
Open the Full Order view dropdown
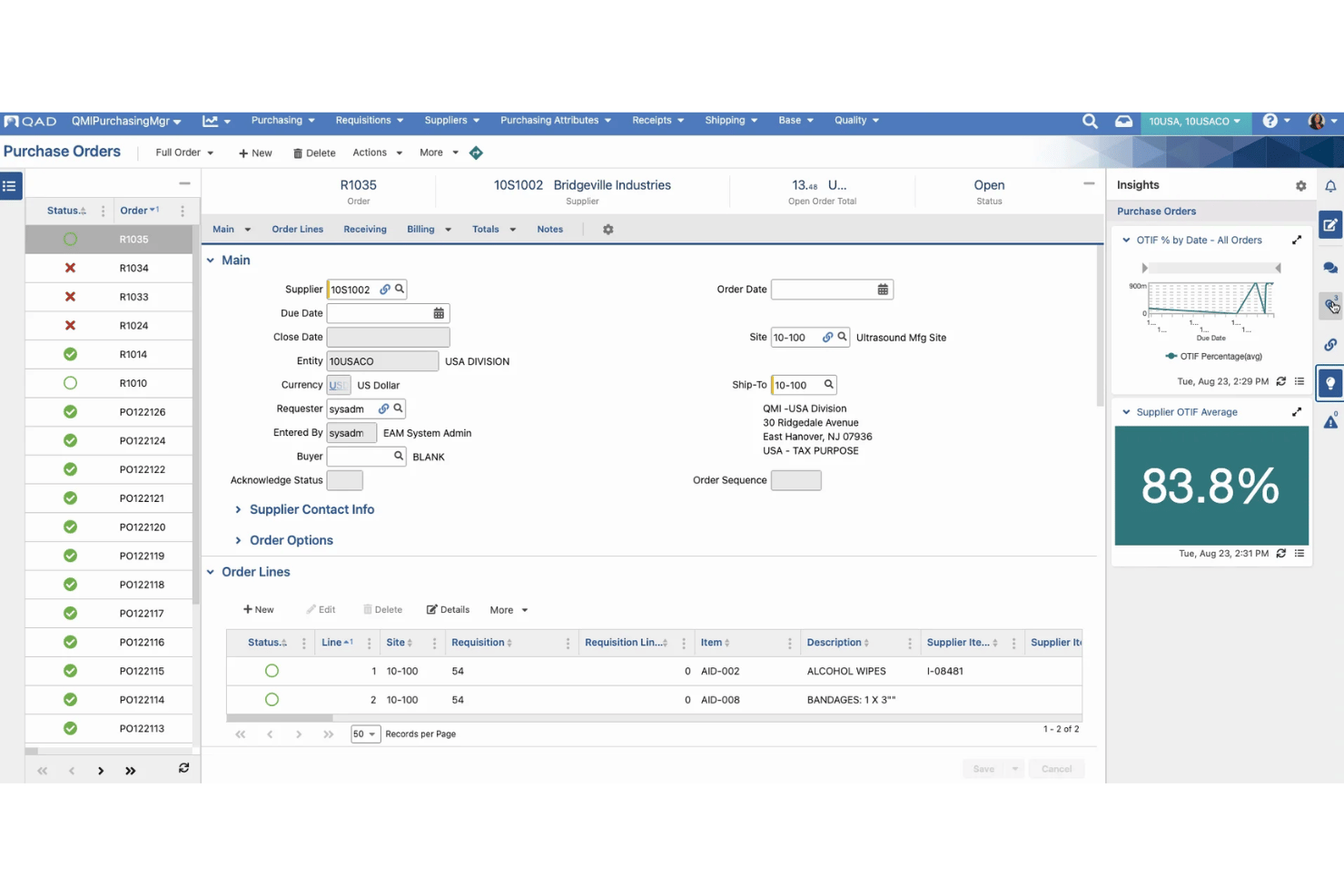[184, 153]
